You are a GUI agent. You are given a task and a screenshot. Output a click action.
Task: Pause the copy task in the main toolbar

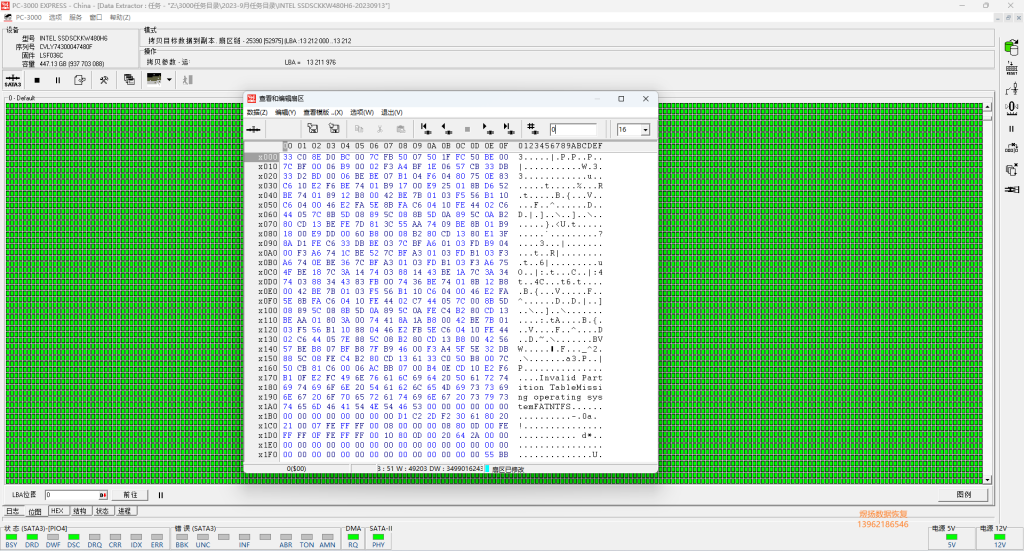pos(57,80)
